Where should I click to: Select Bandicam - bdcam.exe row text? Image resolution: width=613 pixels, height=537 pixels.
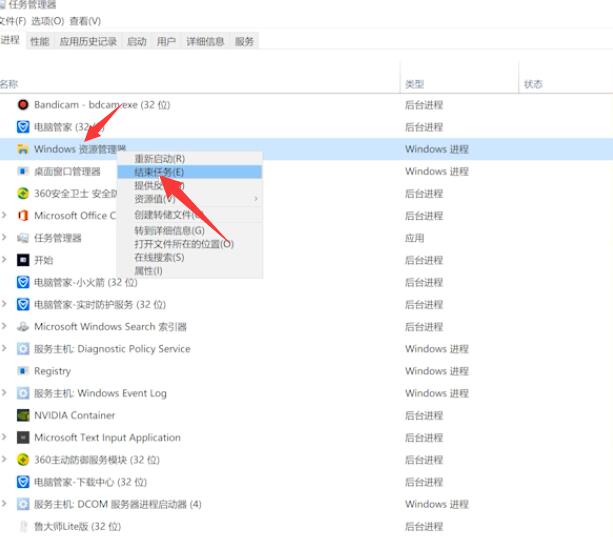pyautogui.click(x=102, y=105)
